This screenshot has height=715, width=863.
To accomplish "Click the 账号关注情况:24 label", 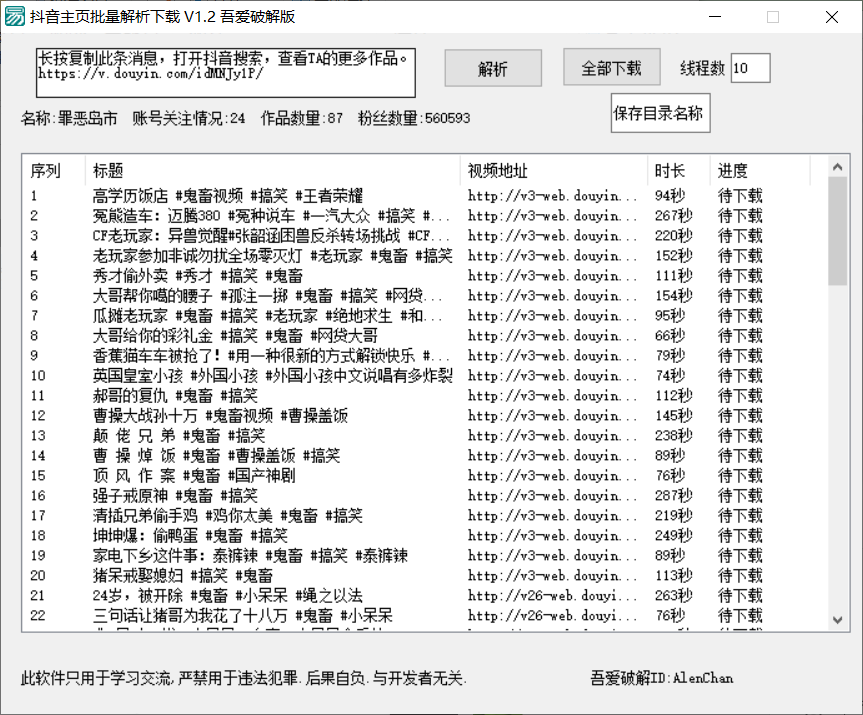I will coord(189,118).
